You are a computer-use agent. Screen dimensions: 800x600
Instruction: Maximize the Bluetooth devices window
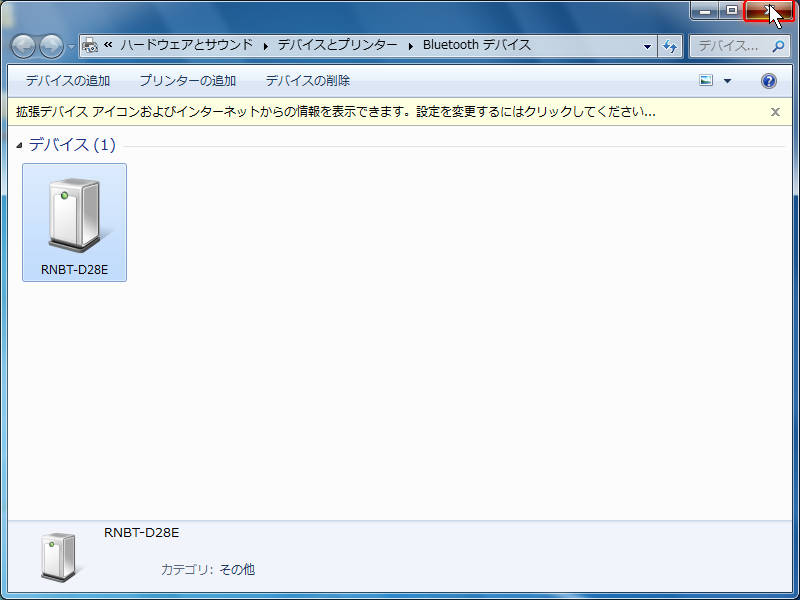732,10
